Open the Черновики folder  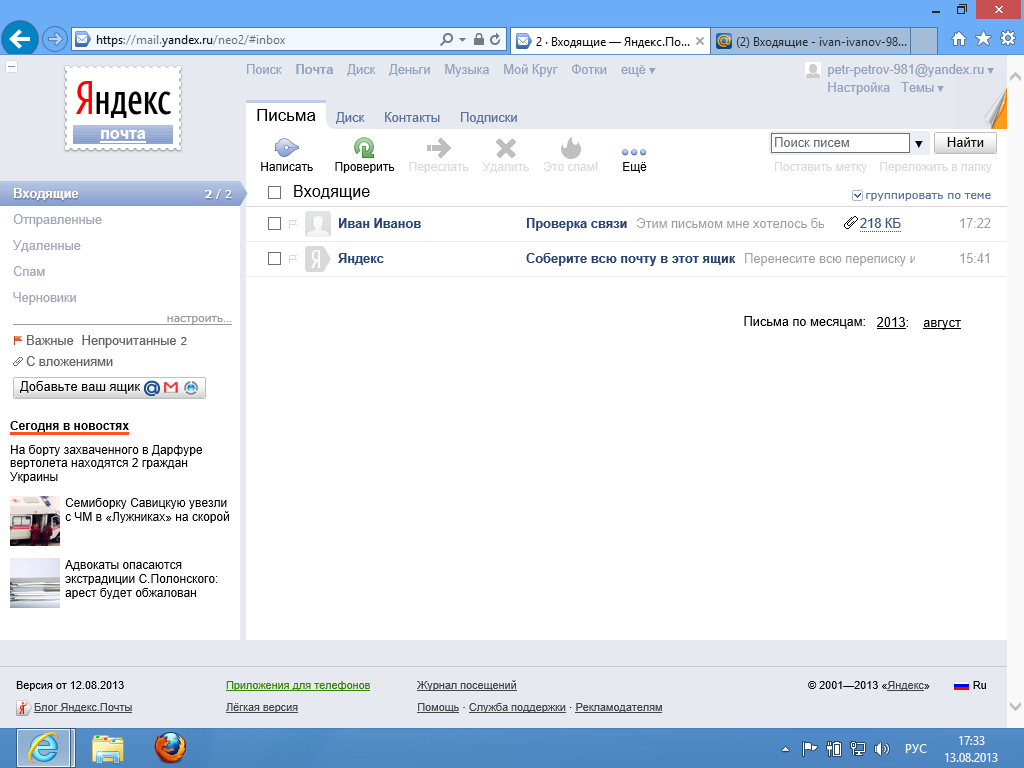pyautogui.click(x=45, y=298)
